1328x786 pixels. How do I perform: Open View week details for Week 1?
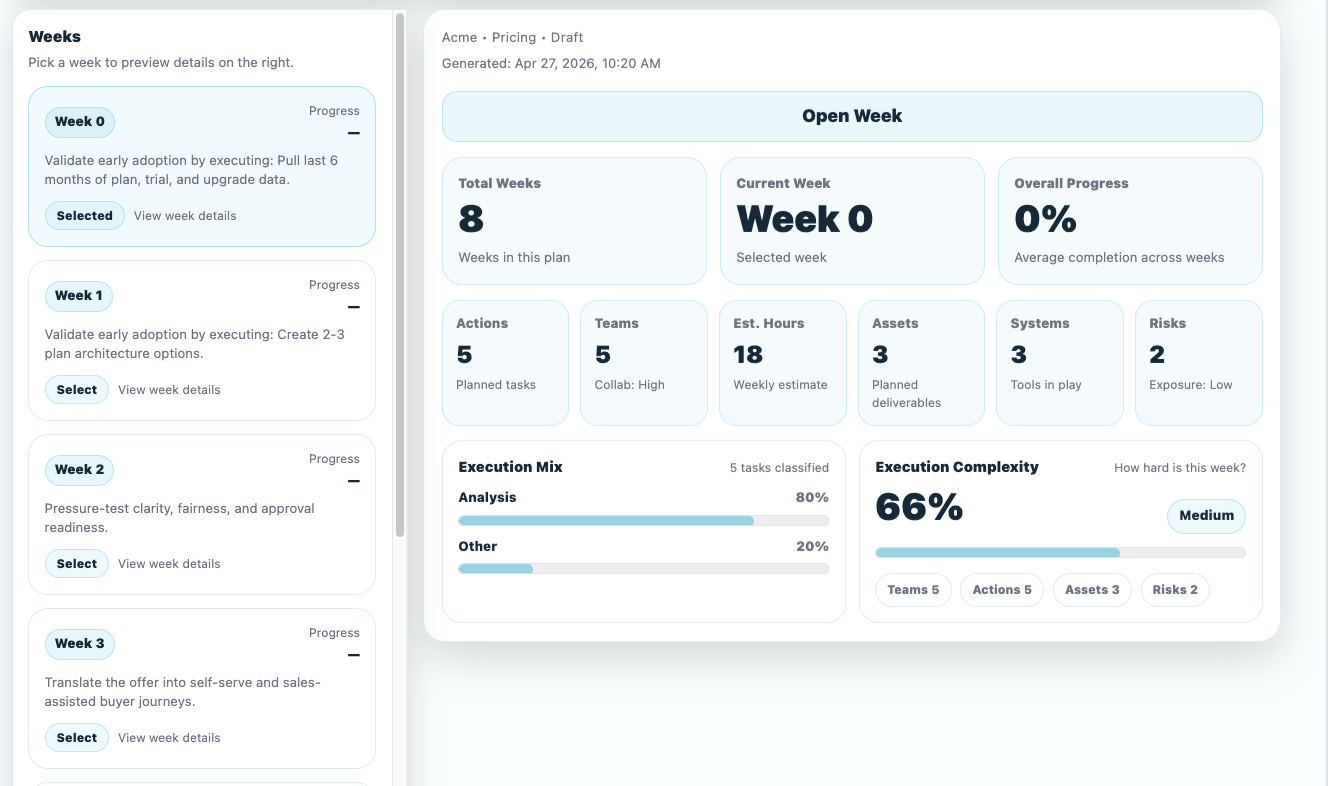point(169,390)
